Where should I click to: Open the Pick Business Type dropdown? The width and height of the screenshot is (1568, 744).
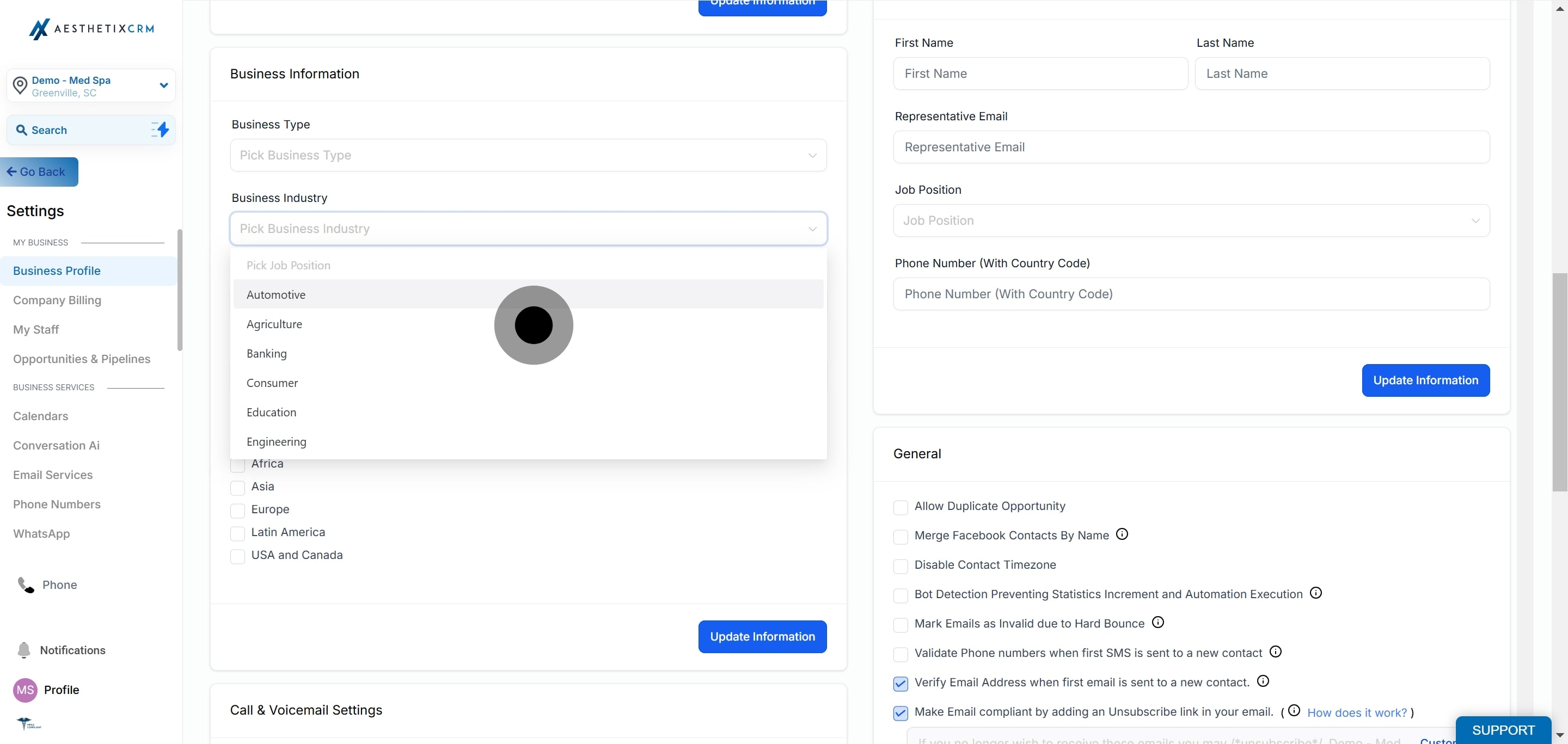coord(528,155)
